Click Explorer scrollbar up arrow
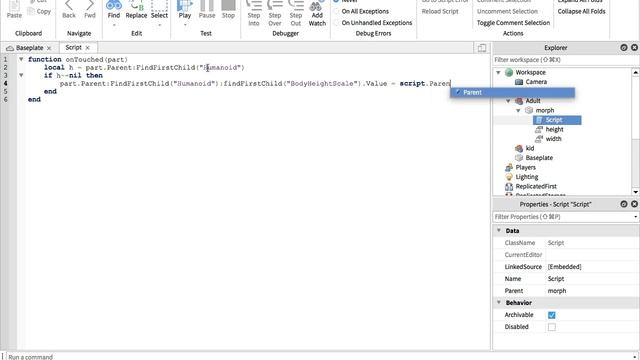 [x=636, y=72]
